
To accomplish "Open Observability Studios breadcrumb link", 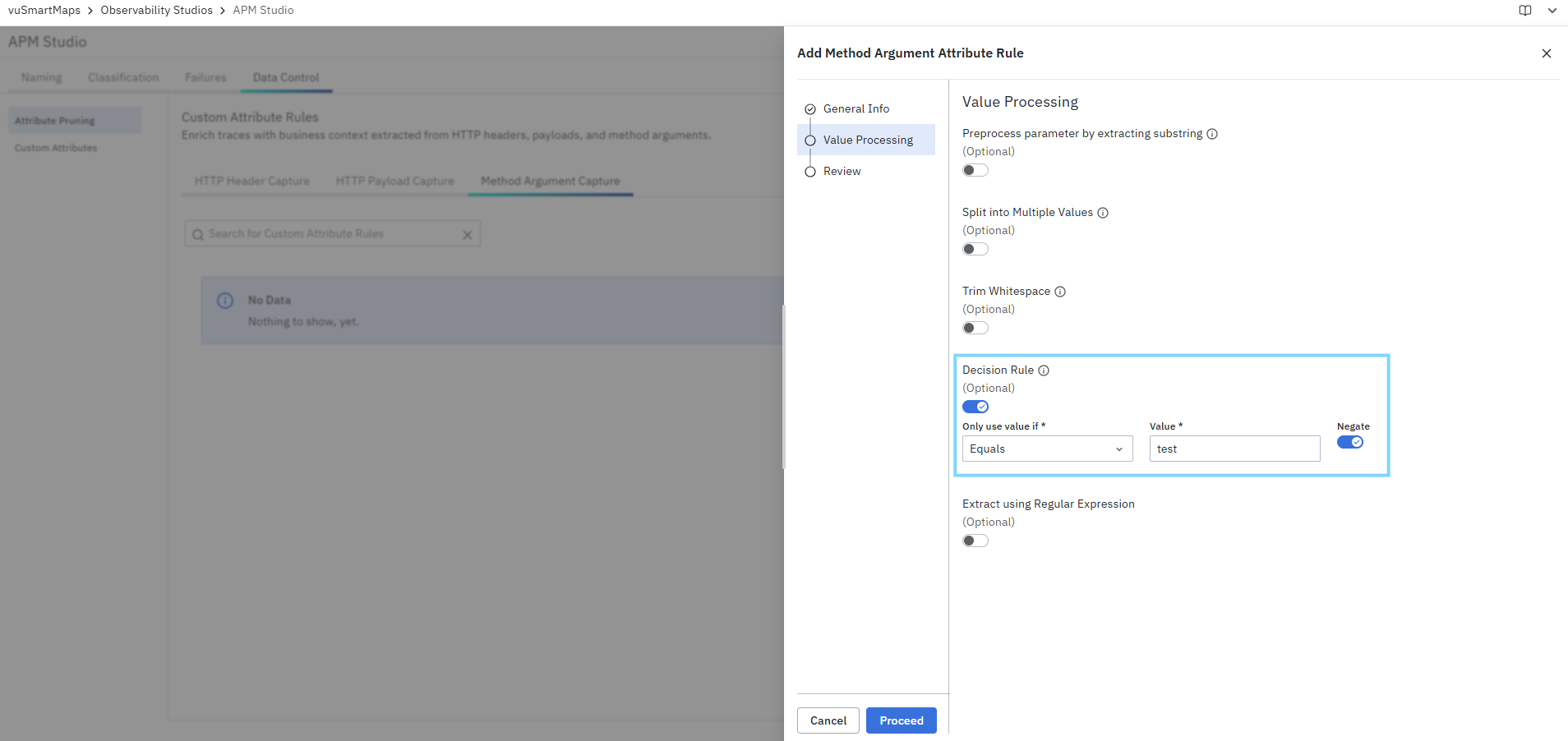I will point(157,11).
